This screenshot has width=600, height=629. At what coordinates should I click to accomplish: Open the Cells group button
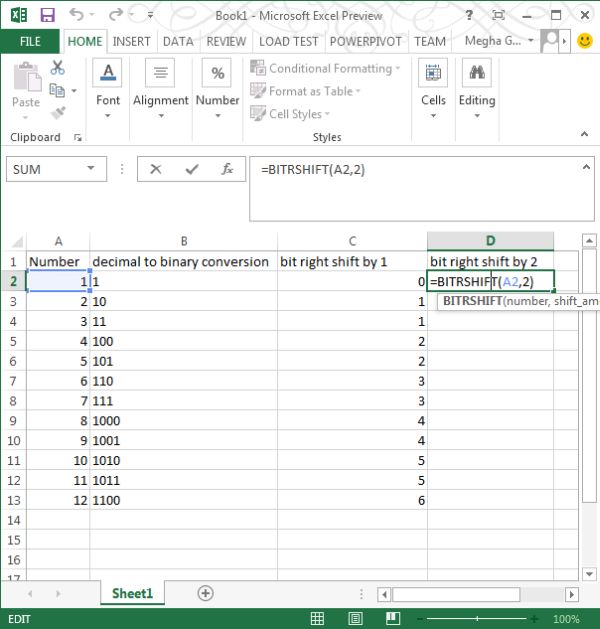[x=433, y=89]
